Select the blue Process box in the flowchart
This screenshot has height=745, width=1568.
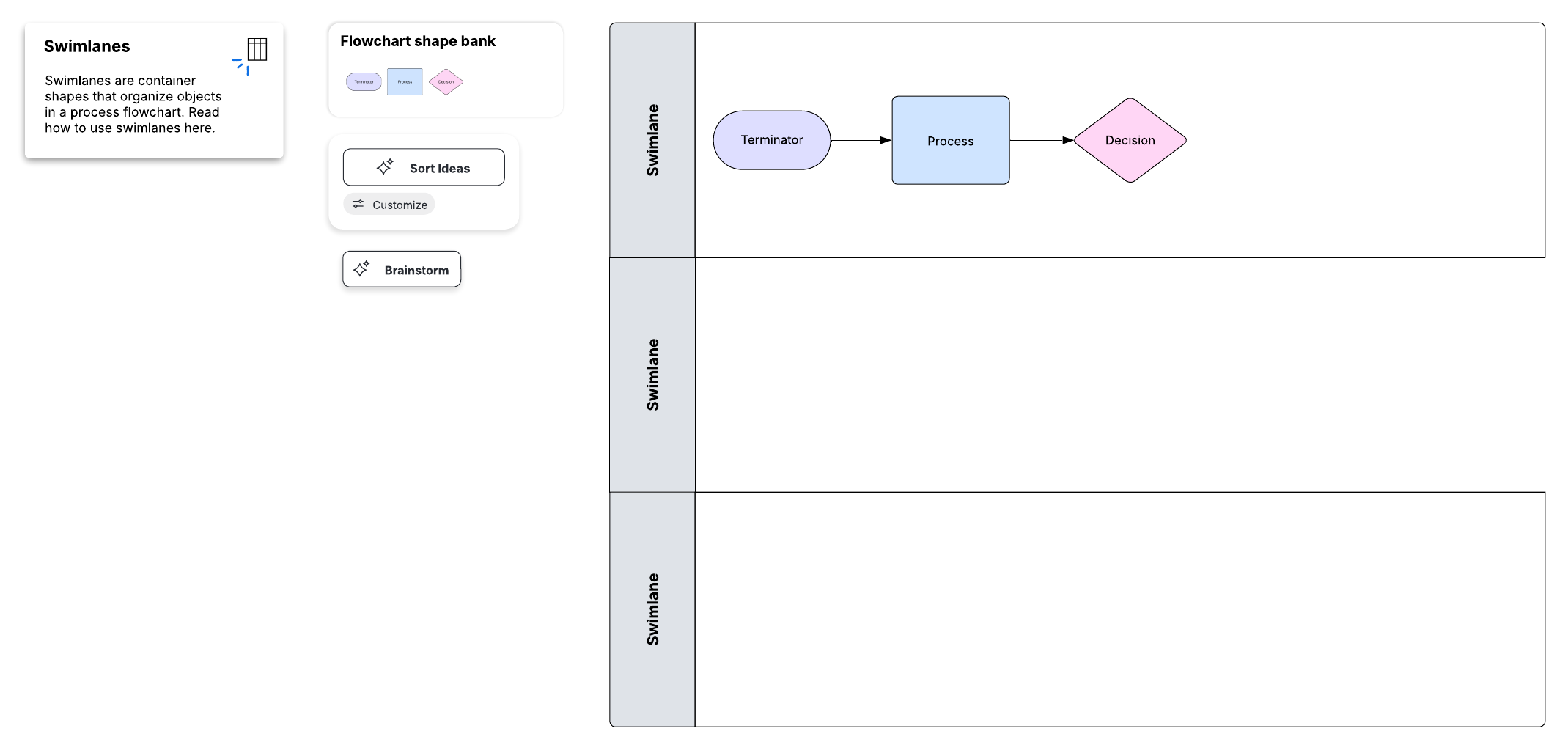click(950, 140)
